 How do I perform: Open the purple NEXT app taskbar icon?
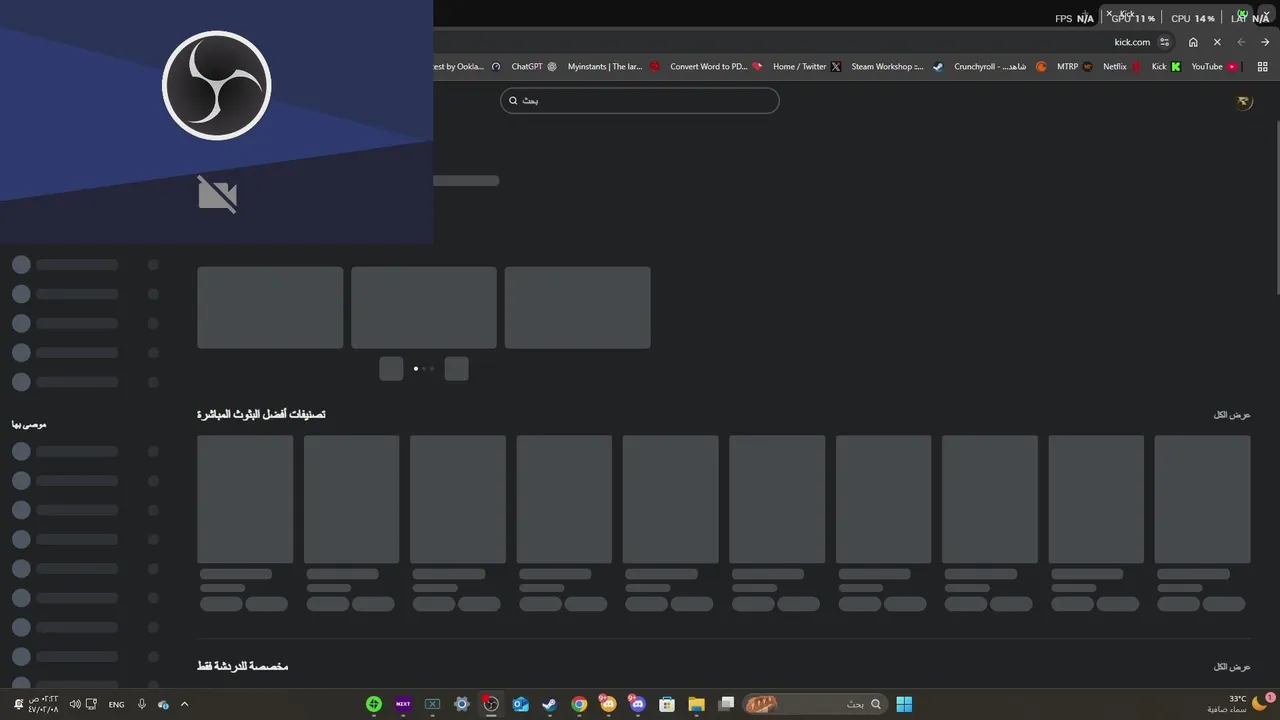(403, 704)
